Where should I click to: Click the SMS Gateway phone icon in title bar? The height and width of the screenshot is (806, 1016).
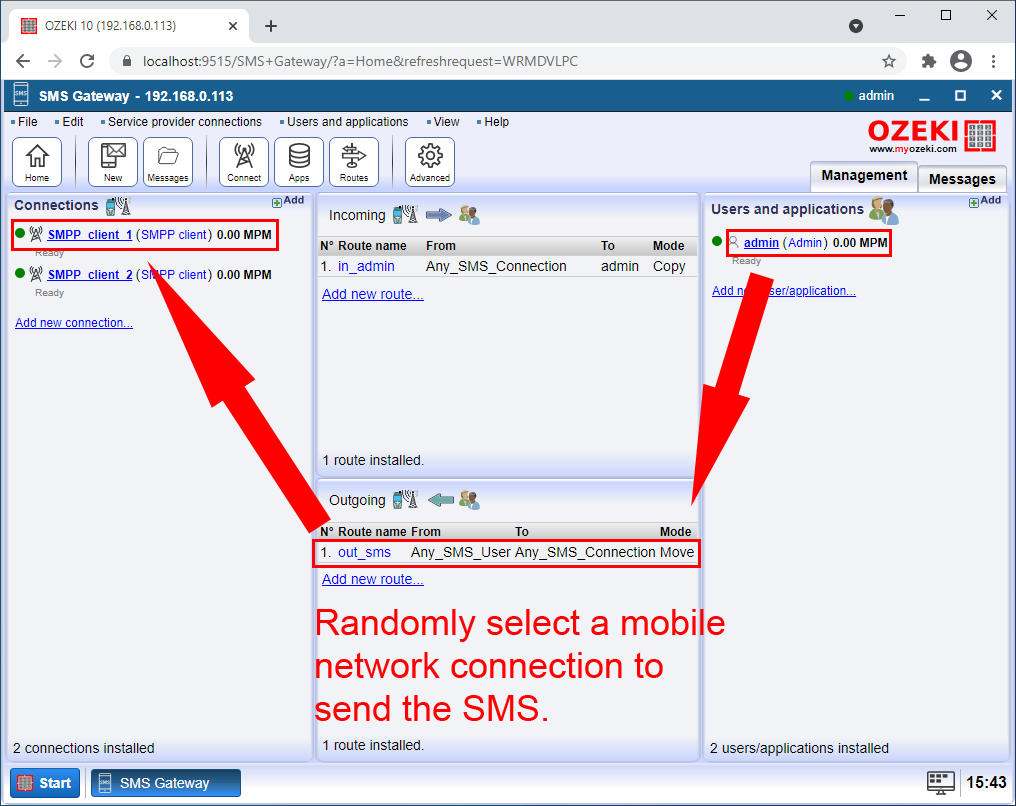(21, 95)
